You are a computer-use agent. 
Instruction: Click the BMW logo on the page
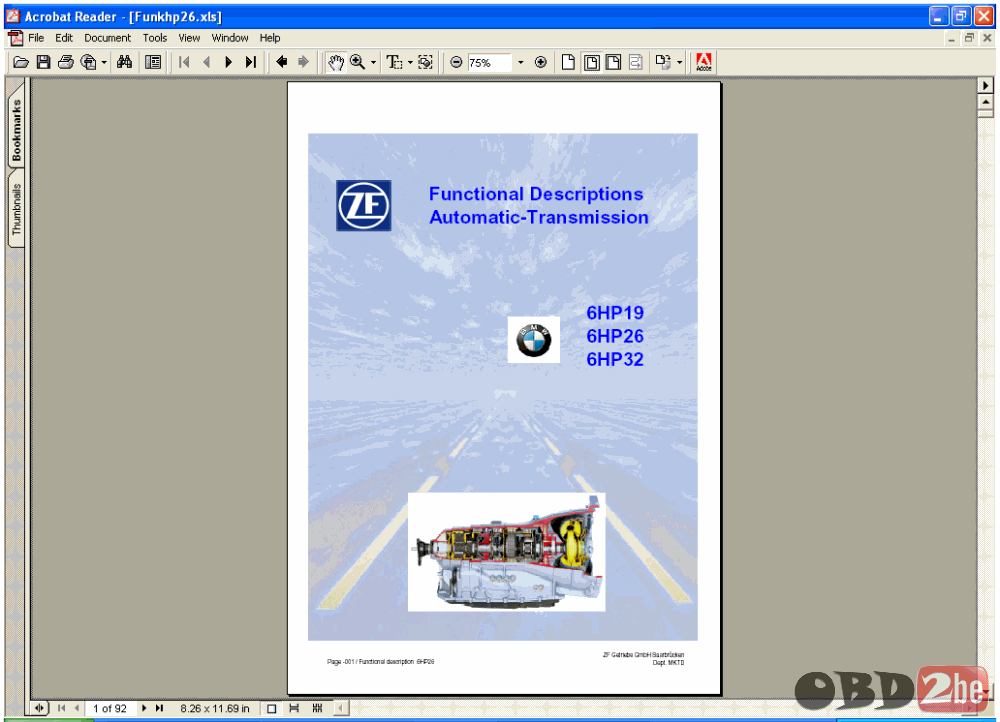[x=534, y=340]
